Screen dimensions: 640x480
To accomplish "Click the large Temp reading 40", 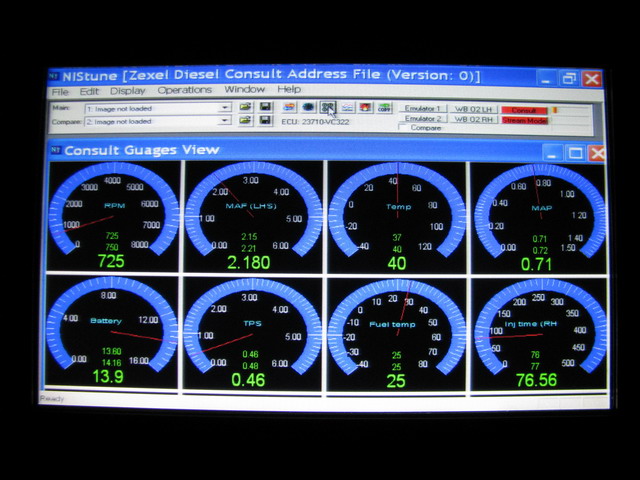I will pyautogui.click(x=397, y=263).
